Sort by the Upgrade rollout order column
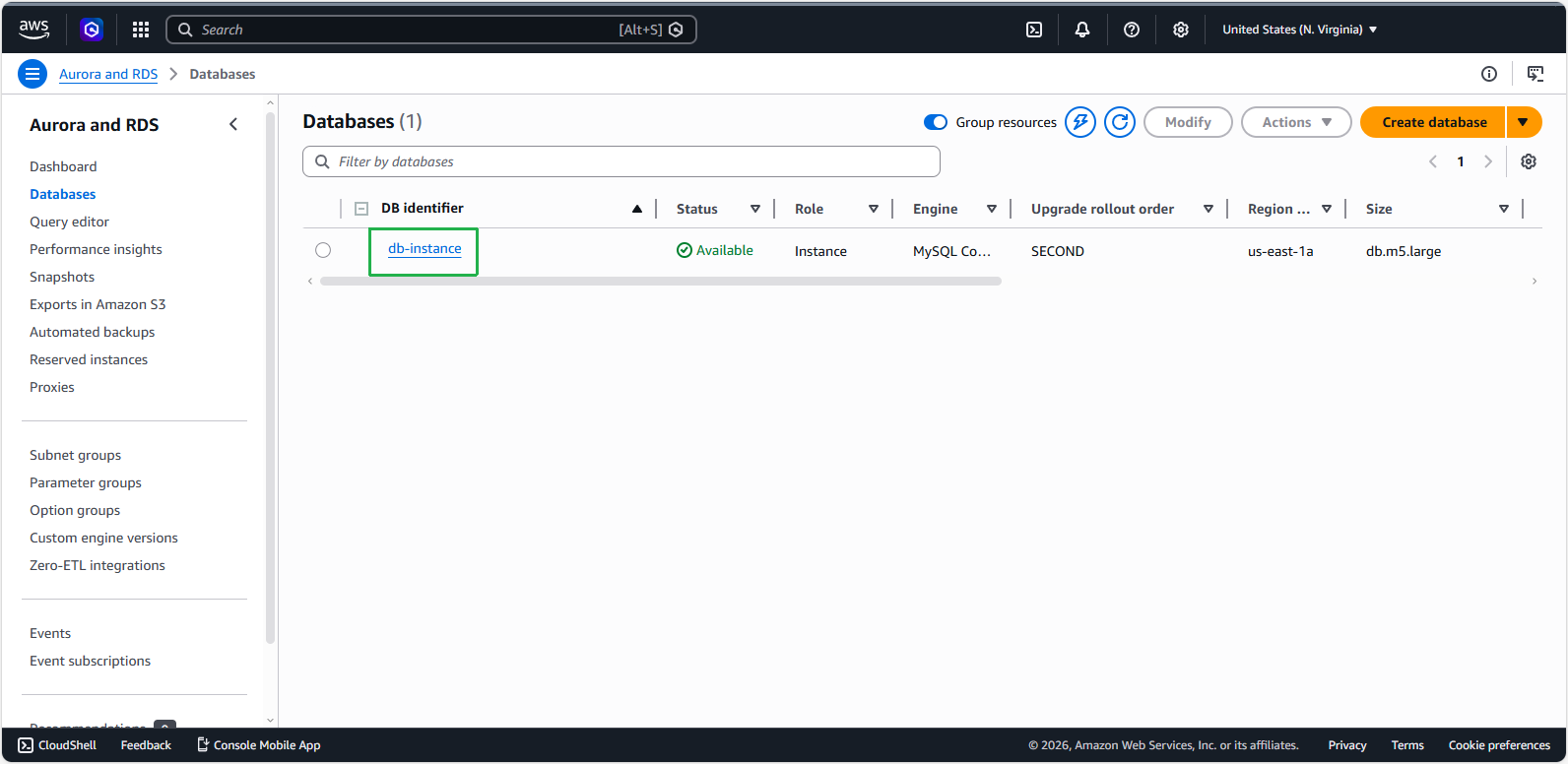Screen dimensions: 1568x764 pos(1209,209)
